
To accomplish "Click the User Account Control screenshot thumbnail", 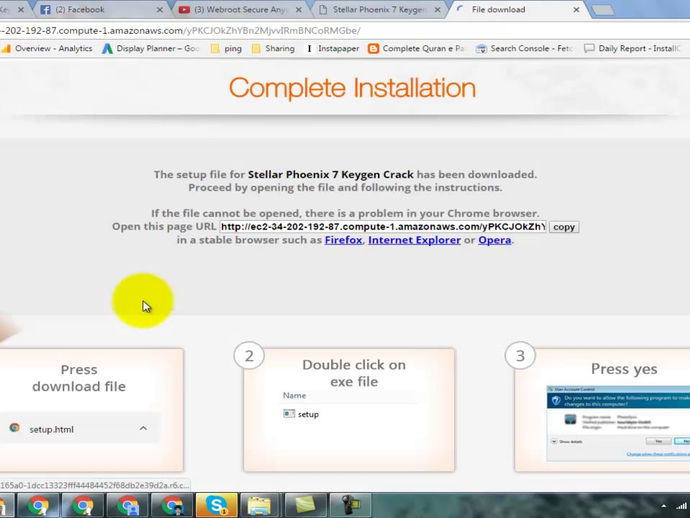I will coord(618,423).
